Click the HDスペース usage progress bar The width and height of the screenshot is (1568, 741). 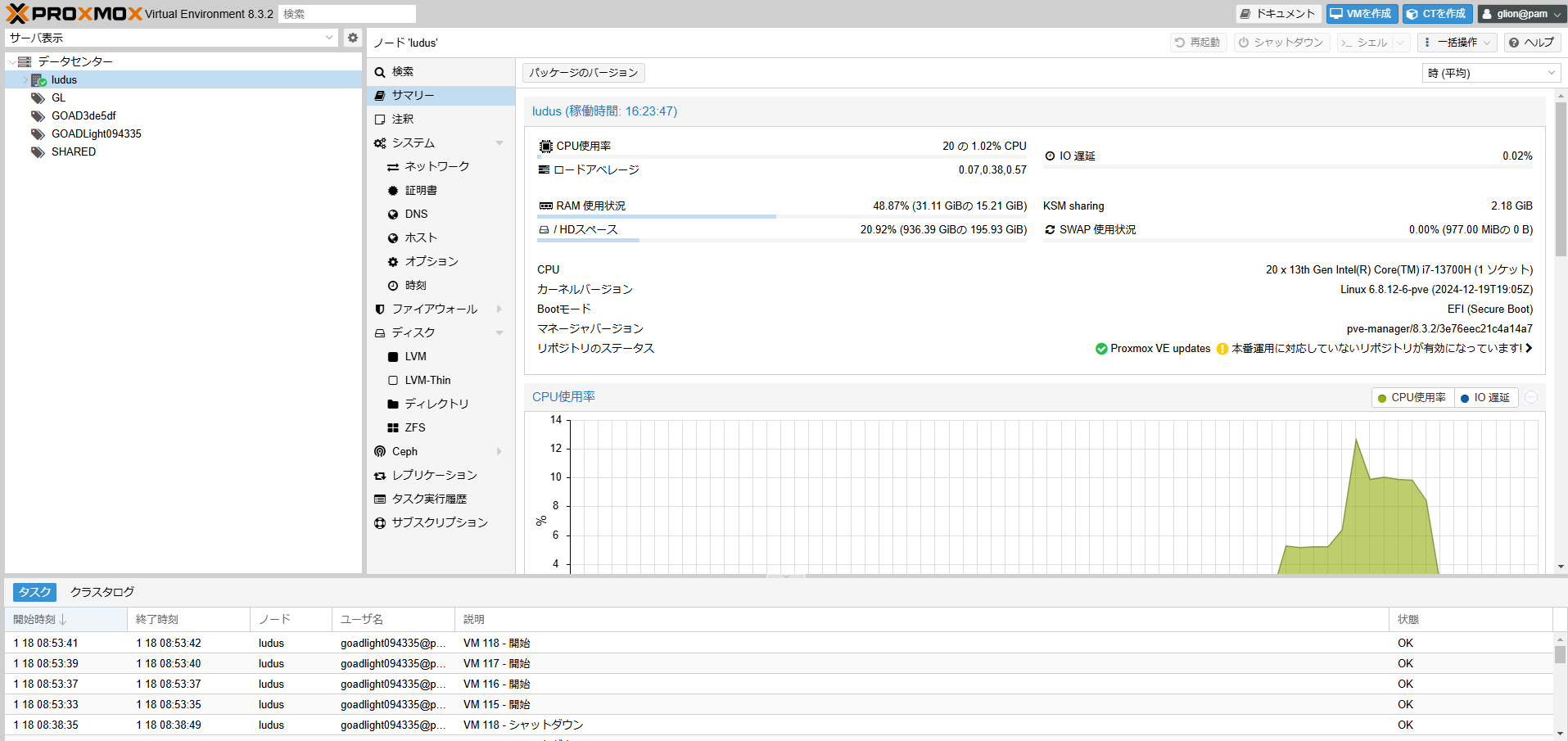782,241
